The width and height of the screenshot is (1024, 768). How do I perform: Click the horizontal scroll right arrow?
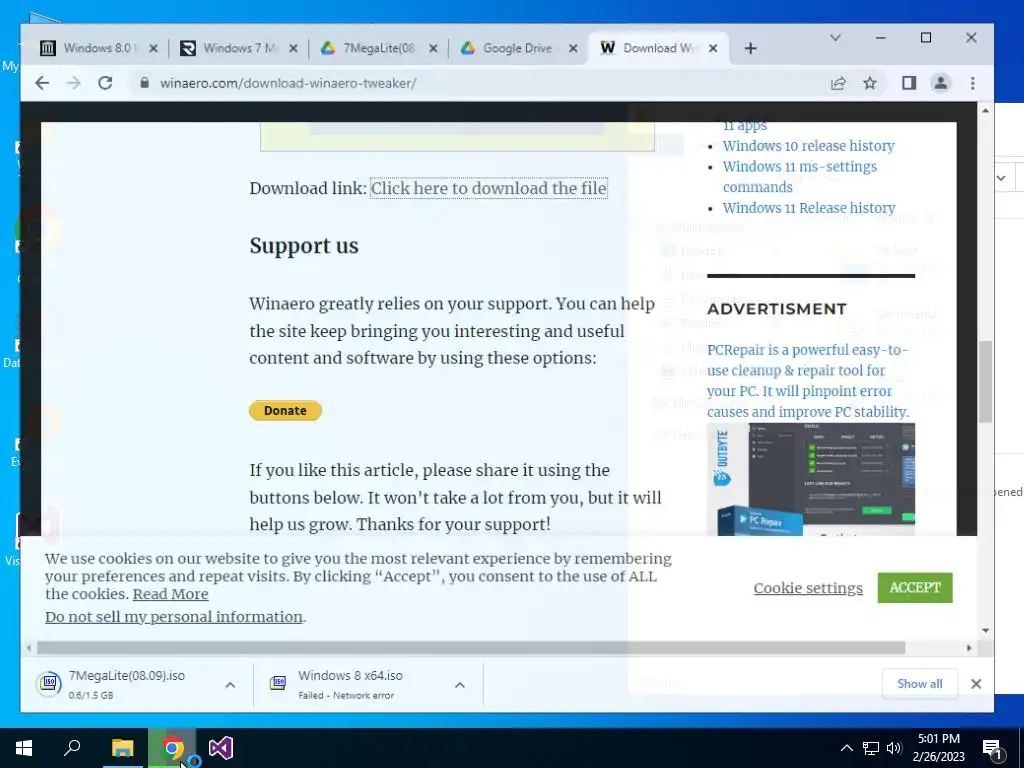point(969,648)
